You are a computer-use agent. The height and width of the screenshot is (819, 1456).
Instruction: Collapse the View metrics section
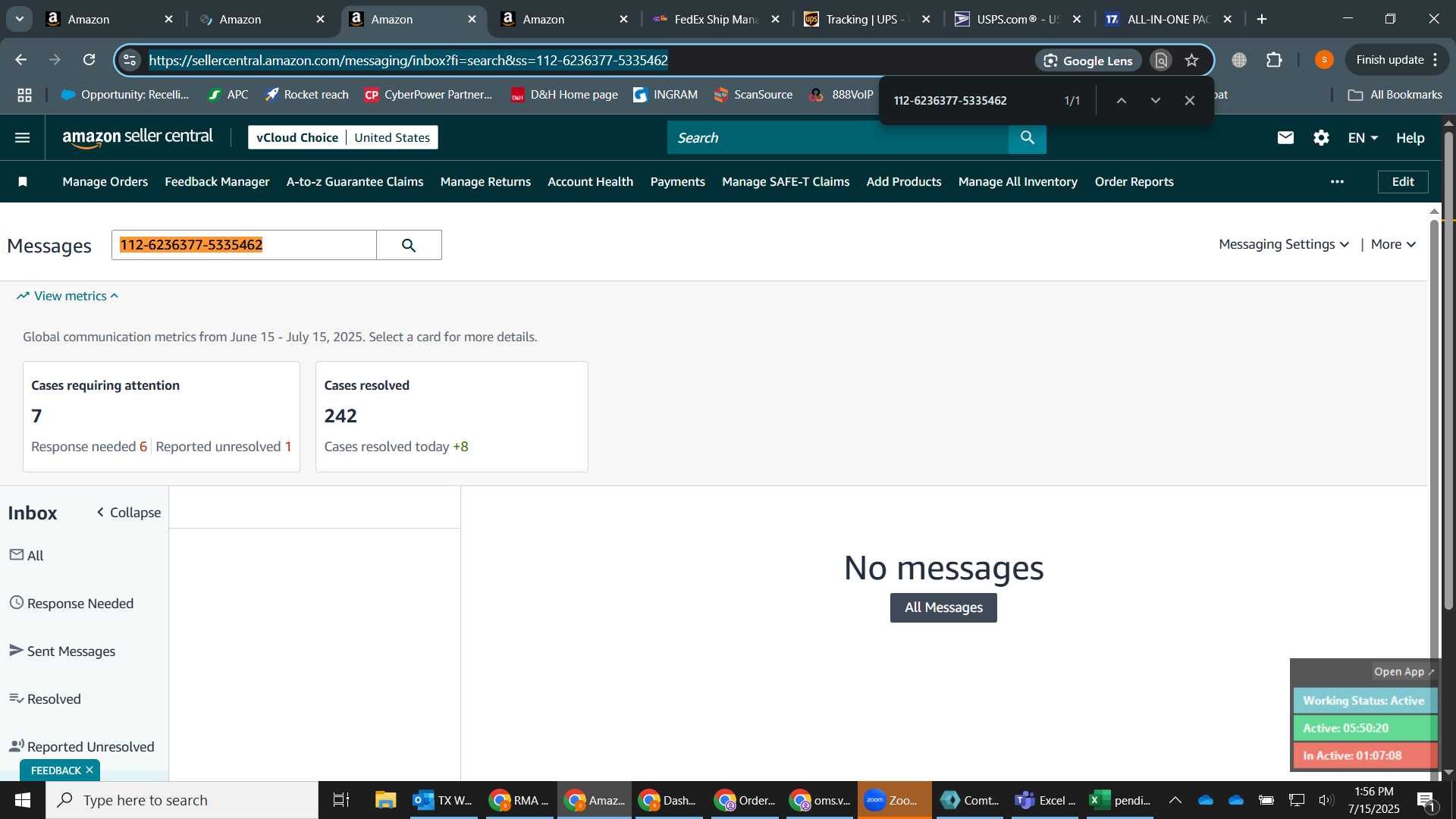(x=67, y=296)
